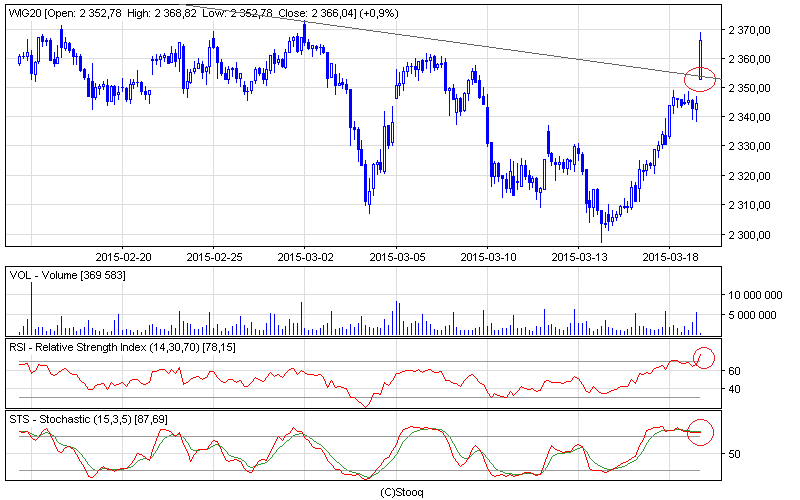800x500 pixels.
Task: Click the (C)Stooq copyright text
Action: [x=402, y=492]
